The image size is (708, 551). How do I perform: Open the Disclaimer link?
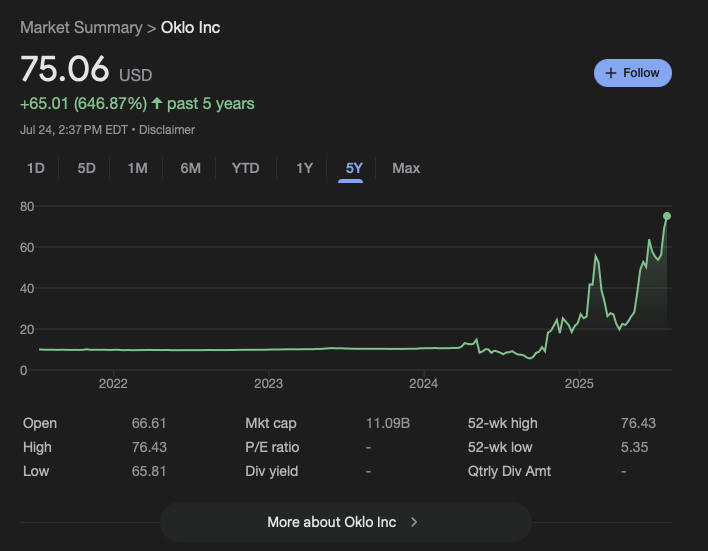pyautogui.click(x=167, y=130)
